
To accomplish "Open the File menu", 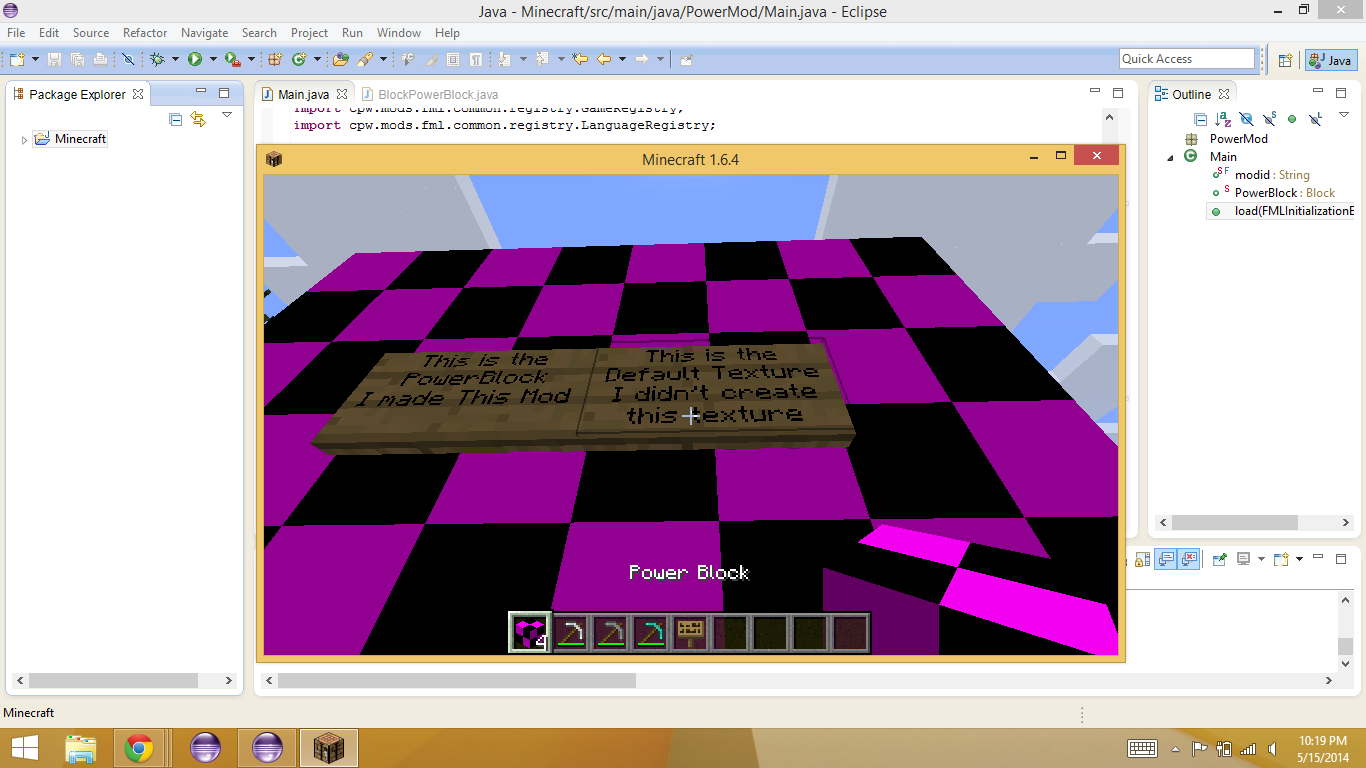I will (x=16, y=33).
